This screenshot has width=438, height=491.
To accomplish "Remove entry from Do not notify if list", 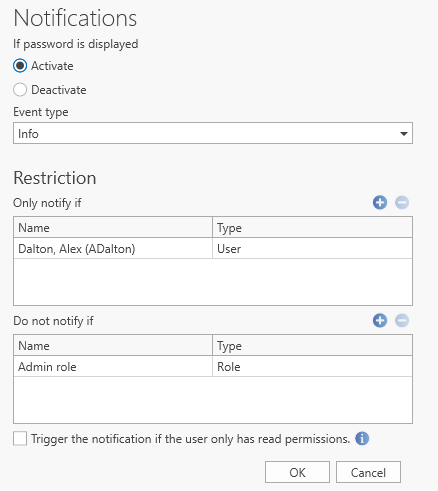I will tap(402, 320).
